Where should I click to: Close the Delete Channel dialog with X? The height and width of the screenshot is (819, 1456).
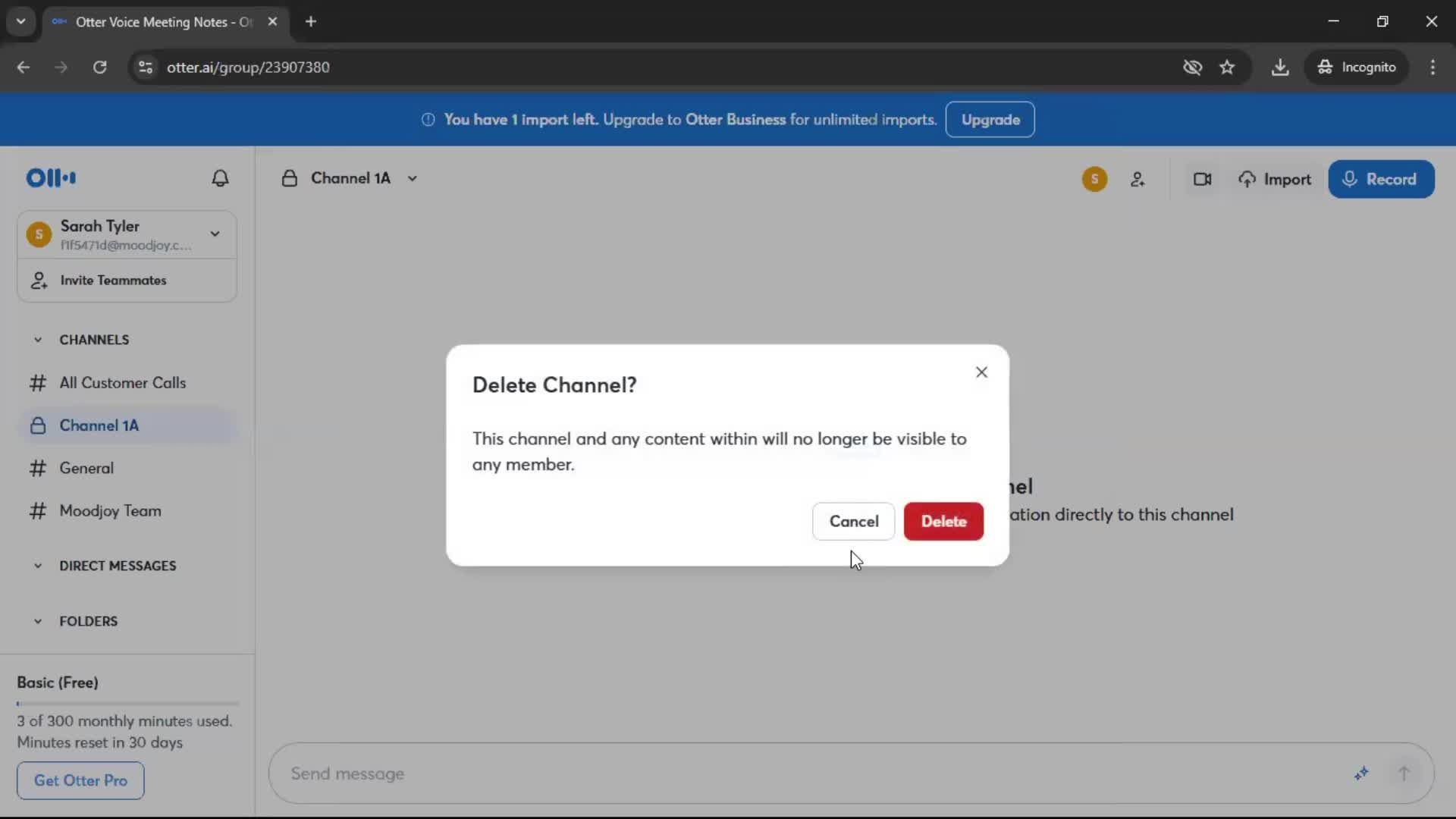pos(981,372)
